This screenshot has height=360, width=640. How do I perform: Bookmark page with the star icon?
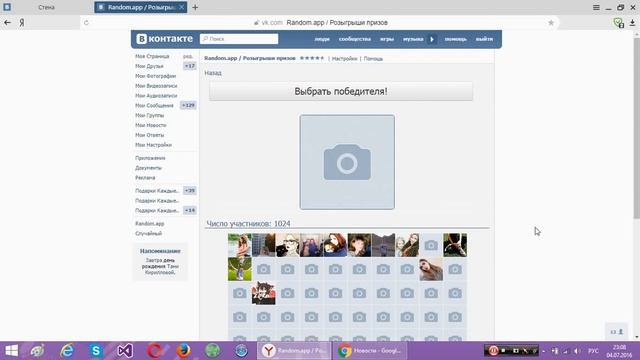click(551, 23)
